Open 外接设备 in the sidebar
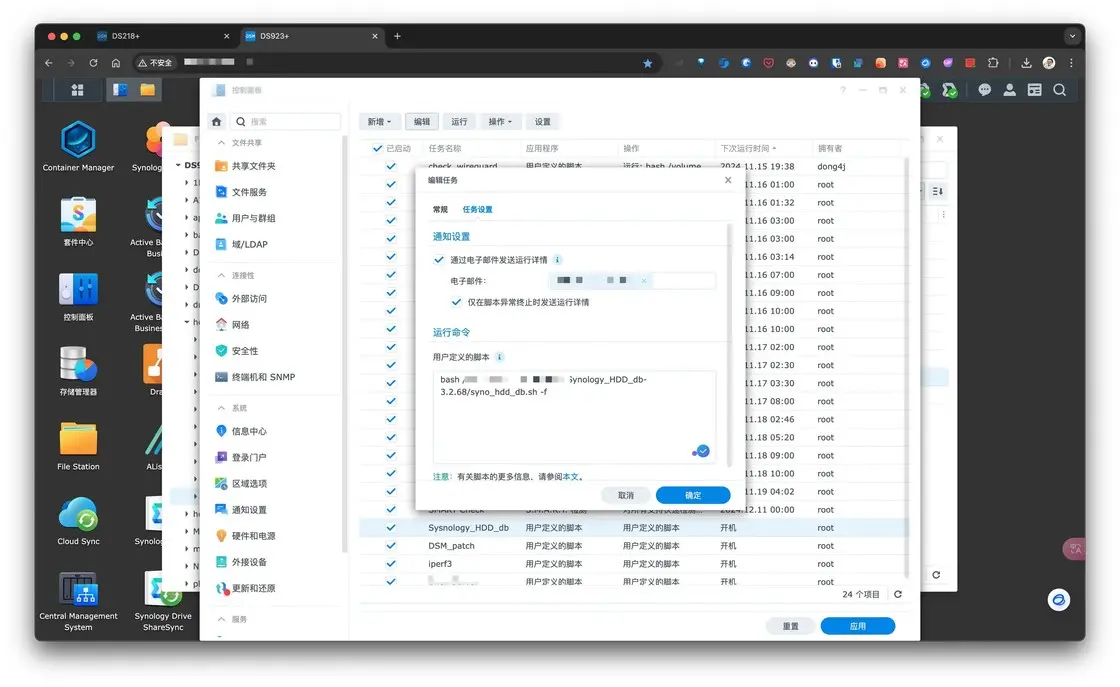 coord(241,562)
